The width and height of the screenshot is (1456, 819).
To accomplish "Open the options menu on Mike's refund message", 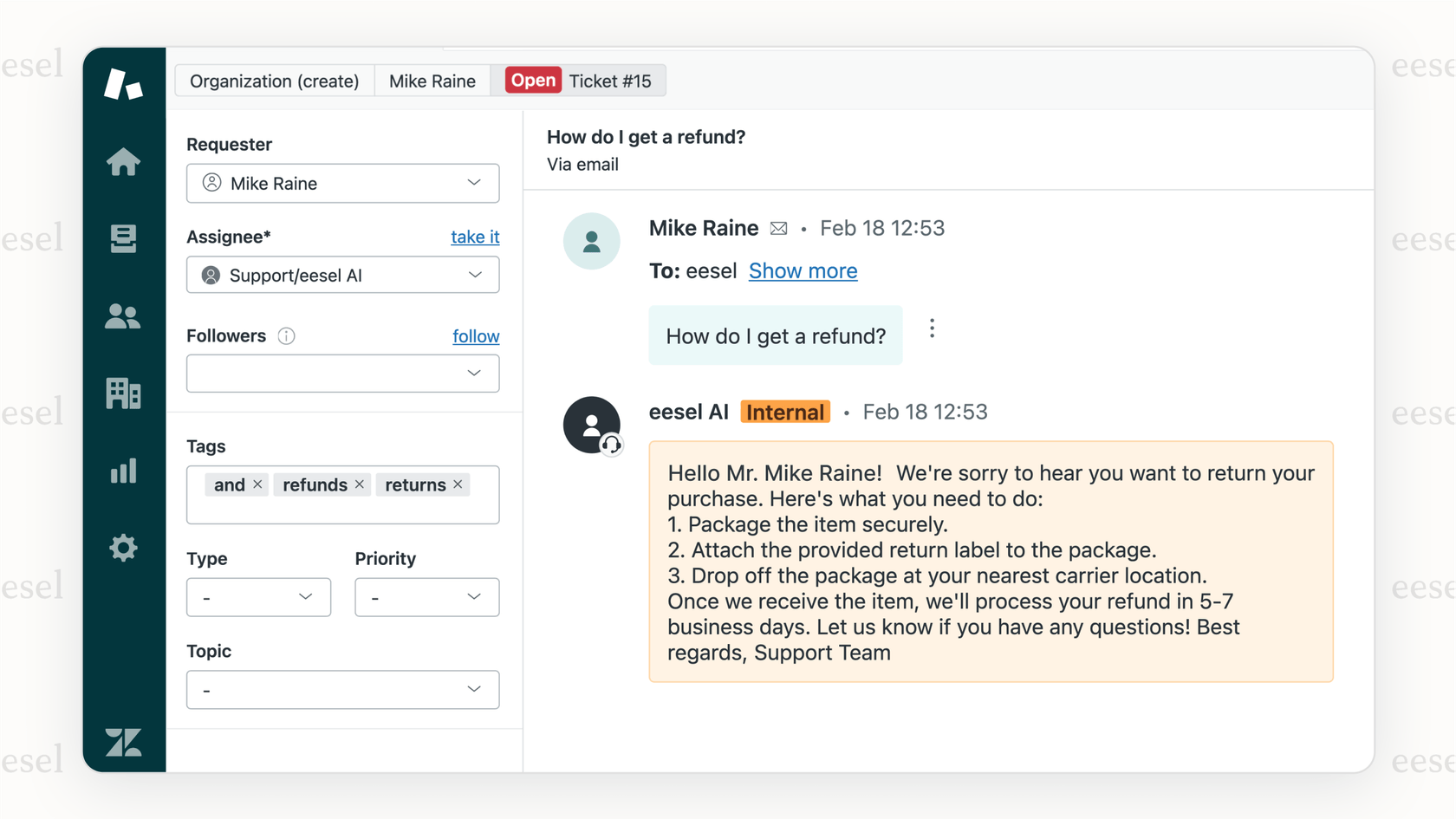I will click(932, 328).
